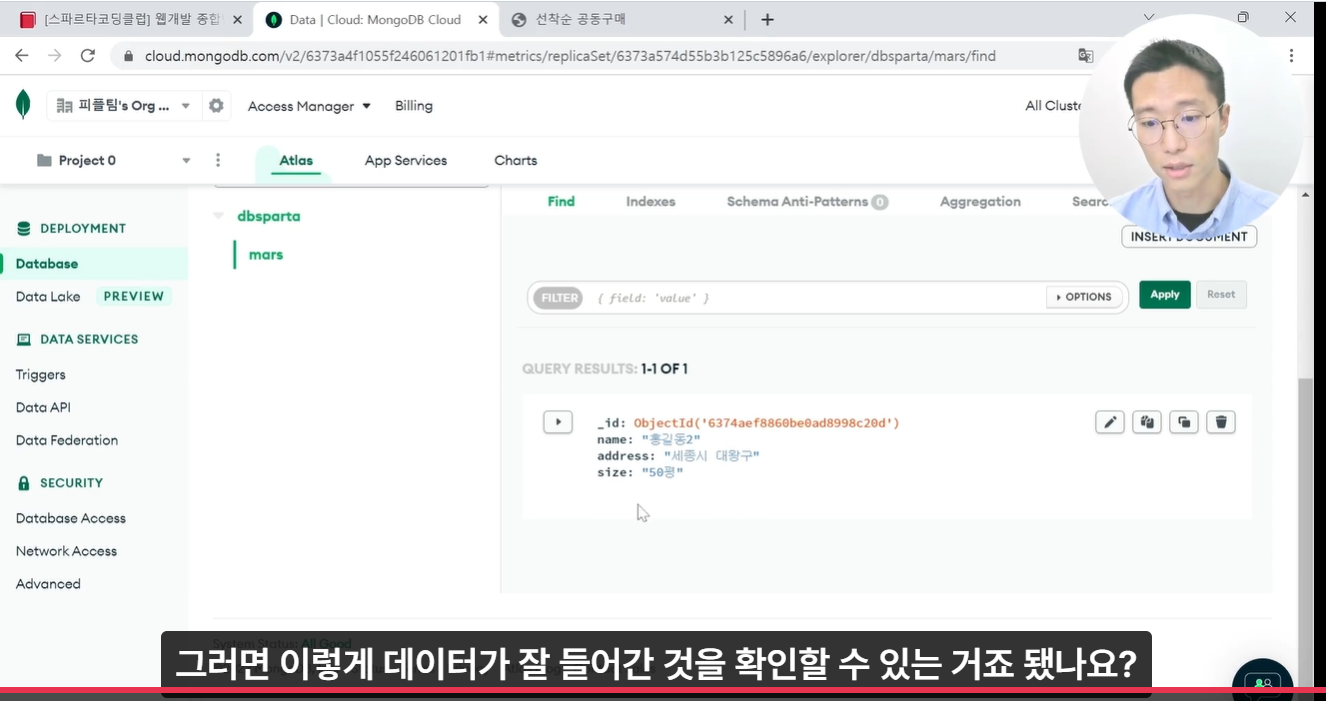Select the Indexes tab
This screenshot has width=1326, height=701.
651,201
